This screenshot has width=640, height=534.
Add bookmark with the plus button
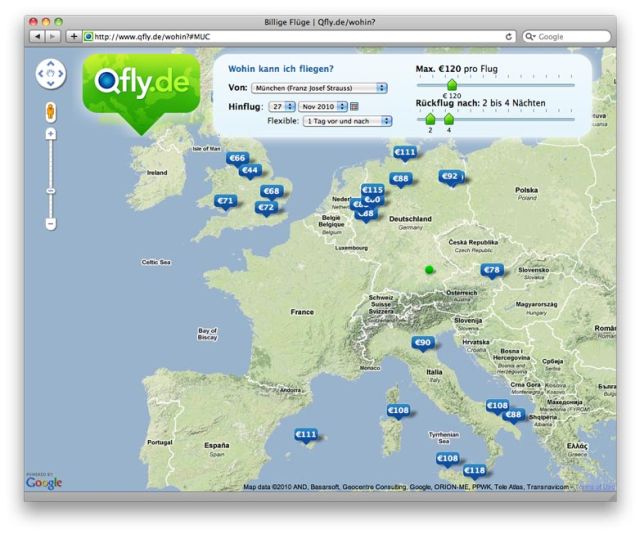pos(73,37)
